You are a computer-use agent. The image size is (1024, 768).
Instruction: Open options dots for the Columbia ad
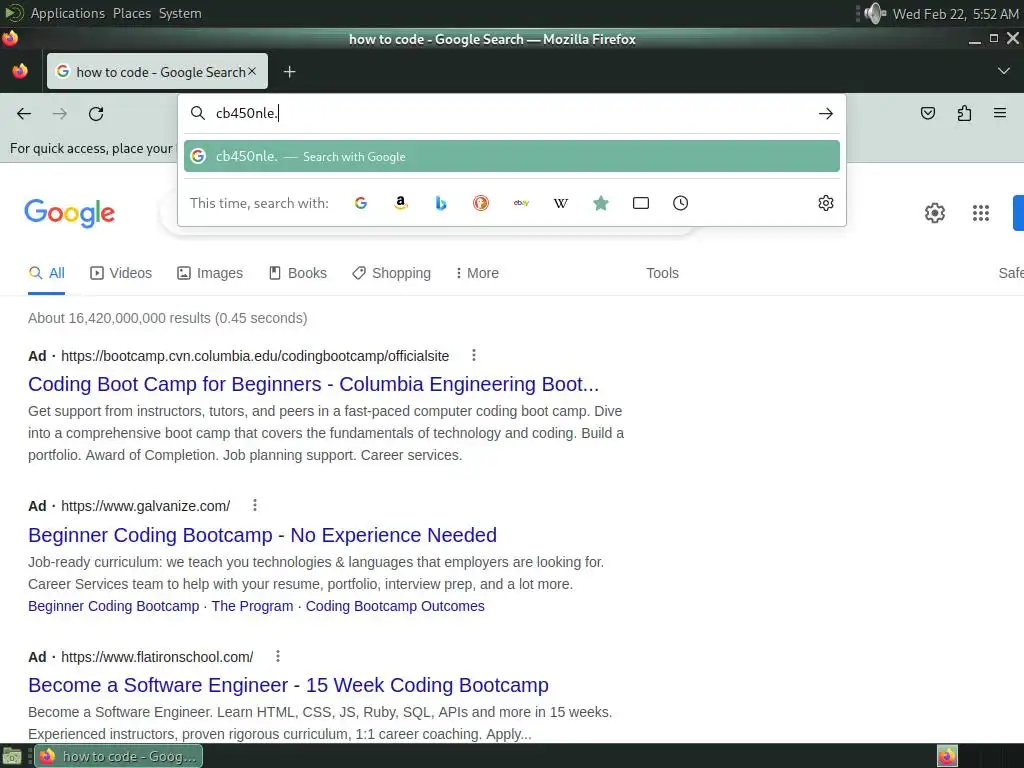click(x=473, y=355)
